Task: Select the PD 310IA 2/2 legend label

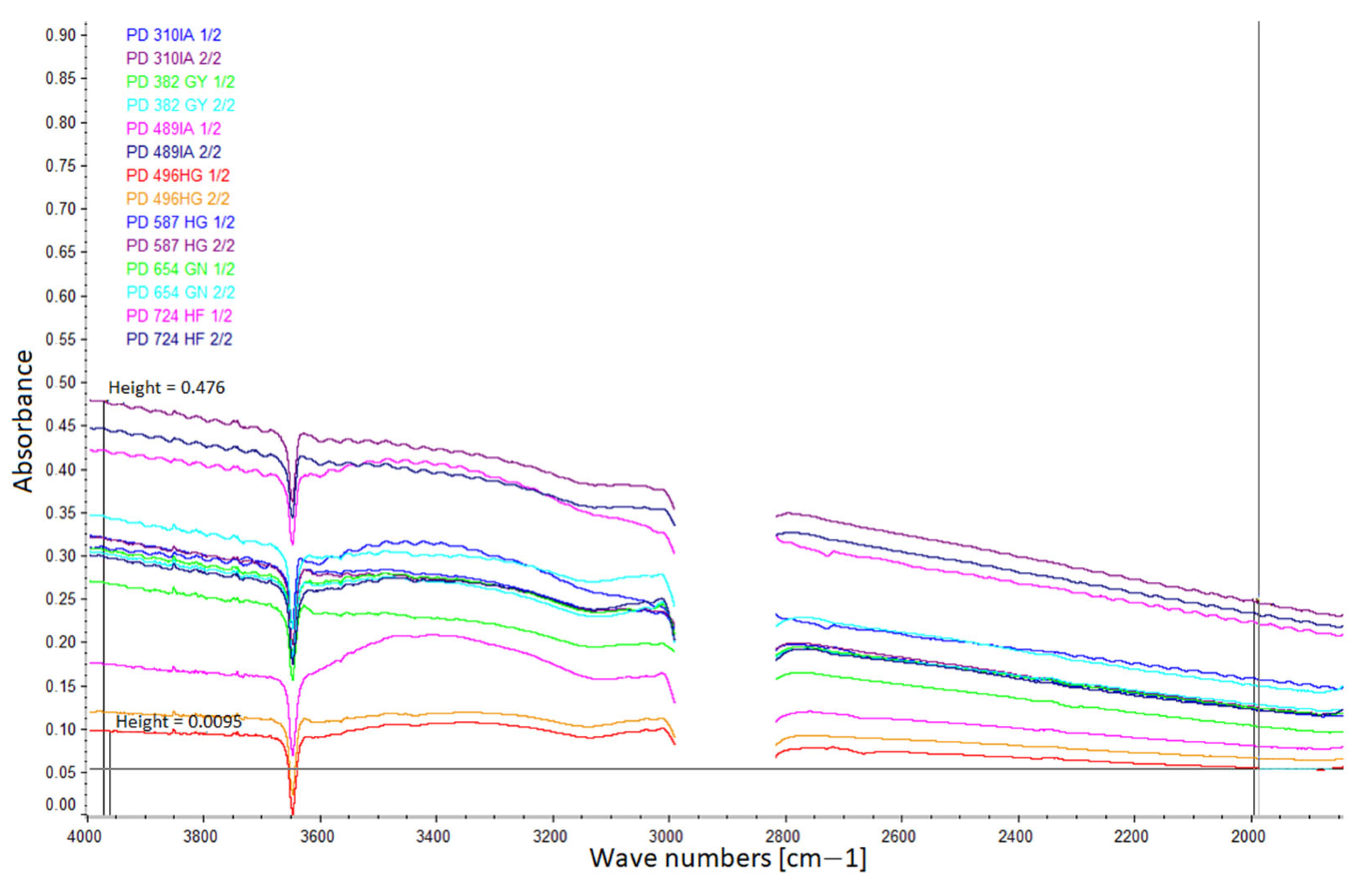Action: (173, 59)
